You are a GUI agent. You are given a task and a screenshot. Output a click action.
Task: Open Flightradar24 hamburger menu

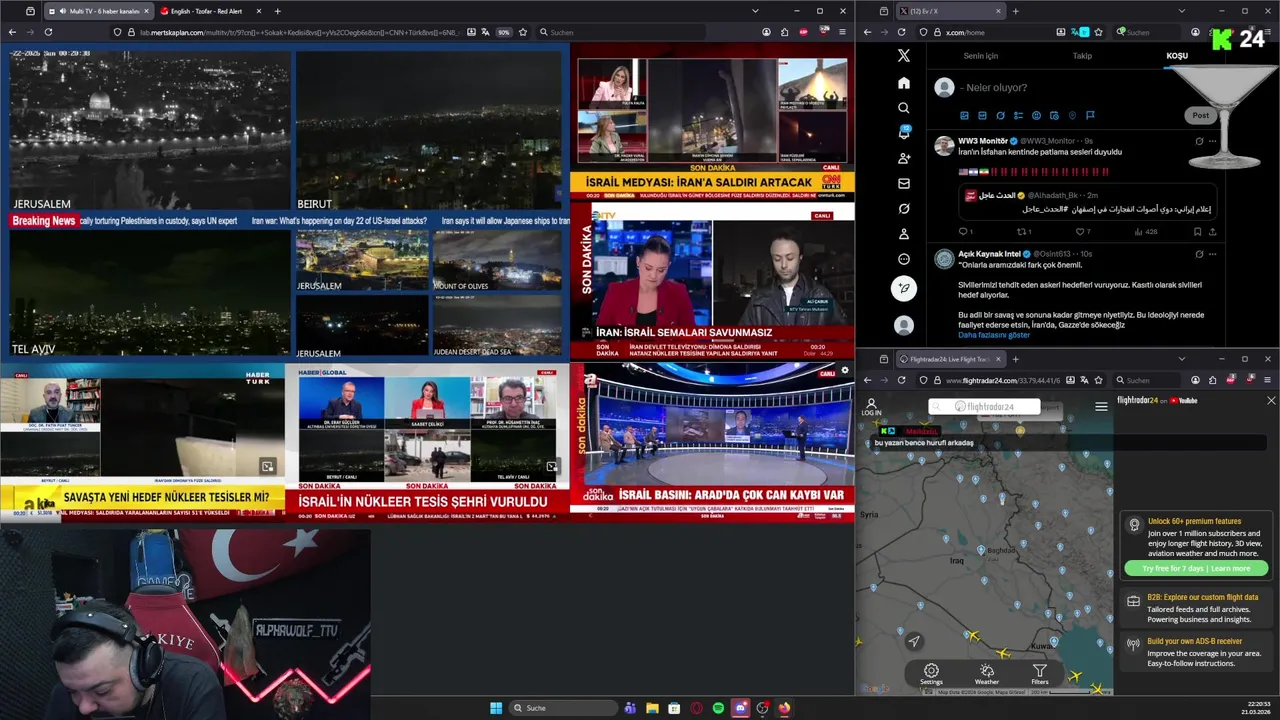click(x=1101, y=406)
